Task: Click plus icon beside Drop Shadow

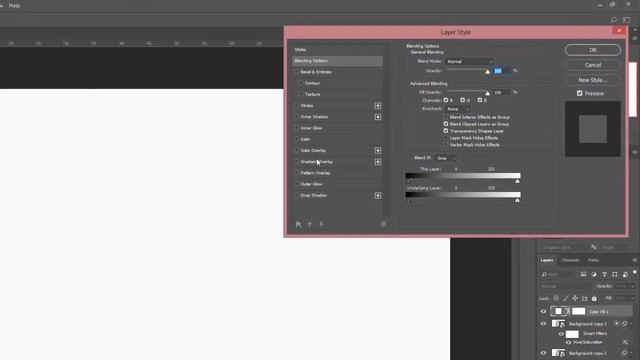Action: point(378,196)
